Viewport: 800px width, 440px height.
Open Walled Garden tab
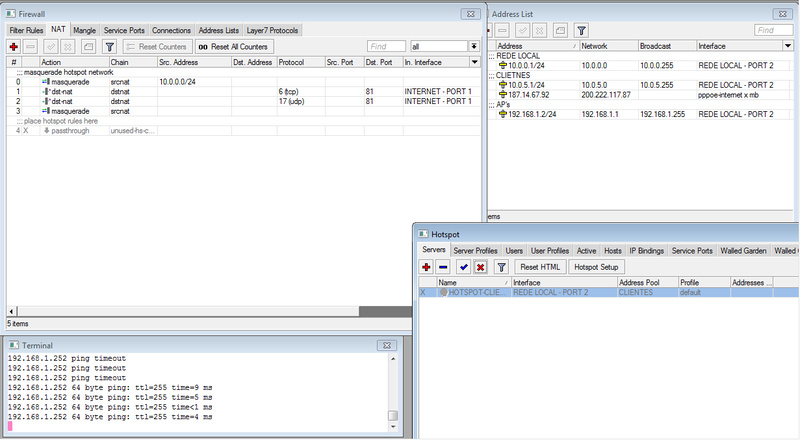click(x=743, y=251)
